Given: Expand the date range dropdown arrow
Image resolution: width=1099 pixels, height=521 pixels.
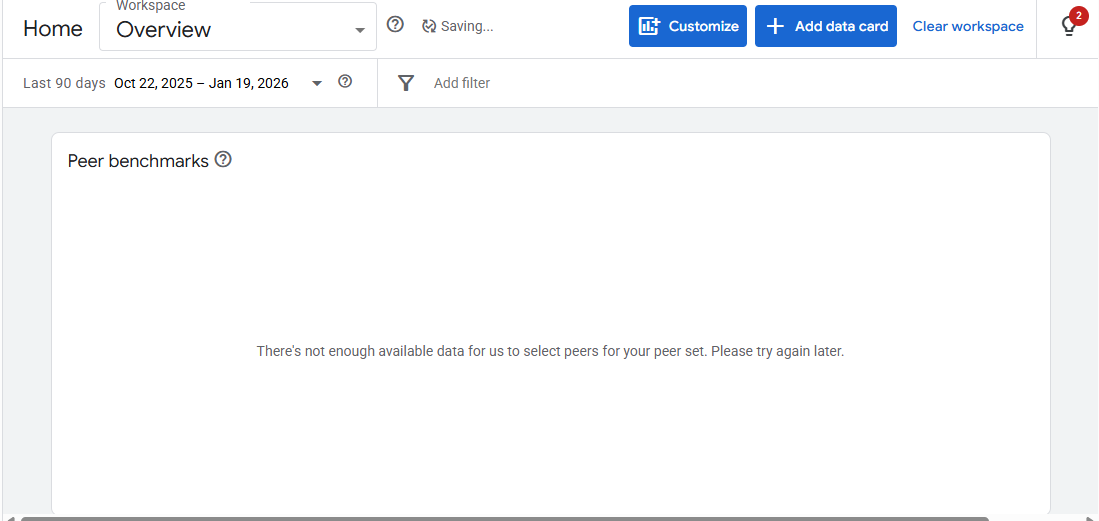Looking at the screenshot, I should click(317, 83).
